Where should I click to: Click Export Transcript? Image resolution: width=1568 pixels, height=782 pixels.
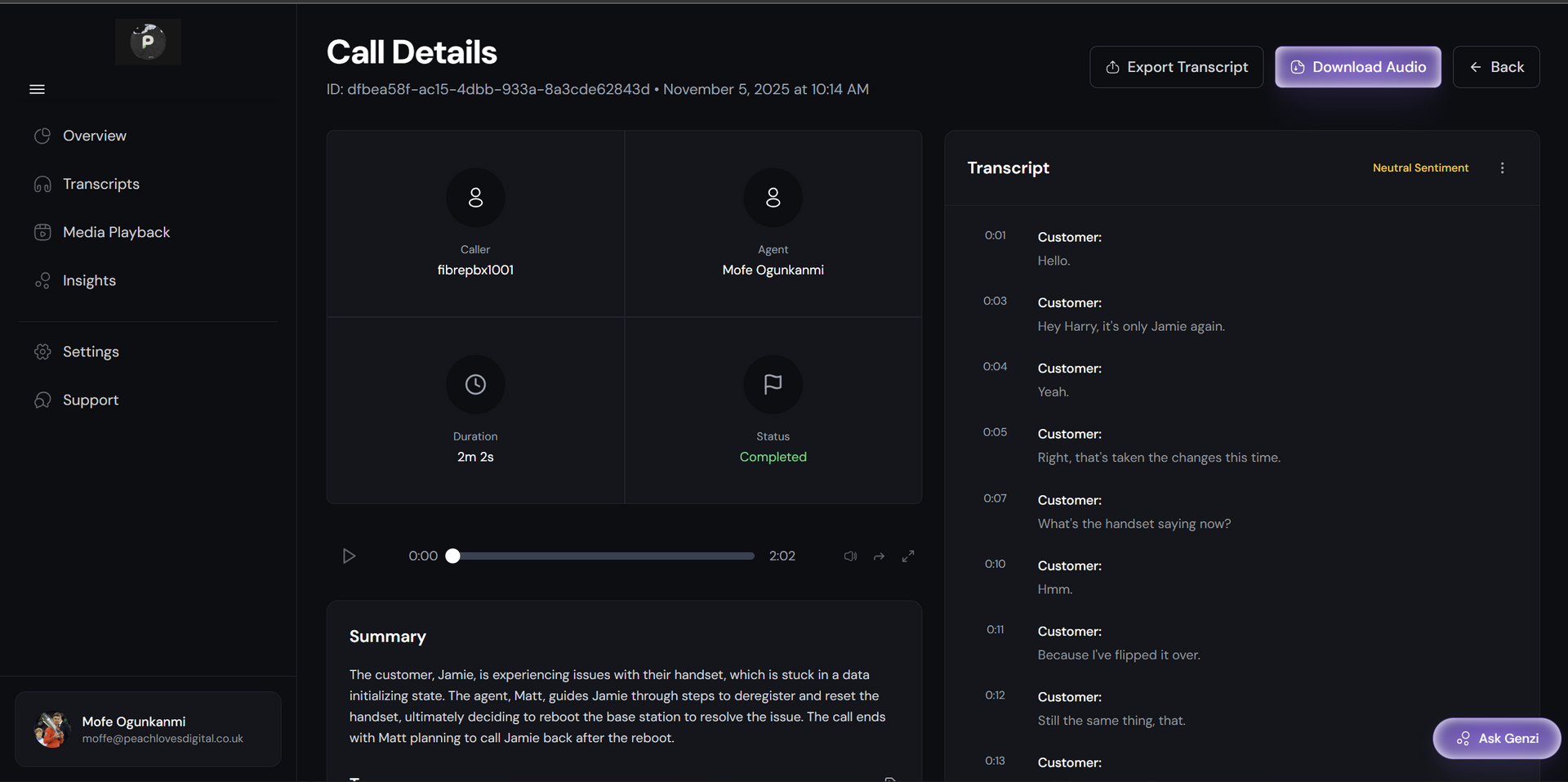(1176, 67)
